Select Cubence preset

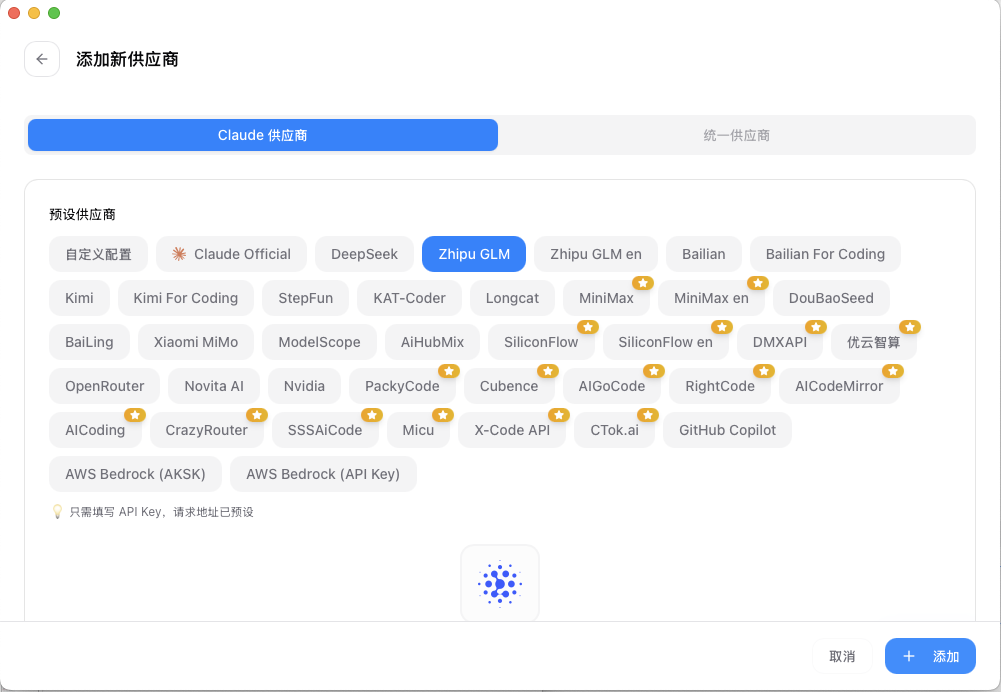(x=509, y=386)
